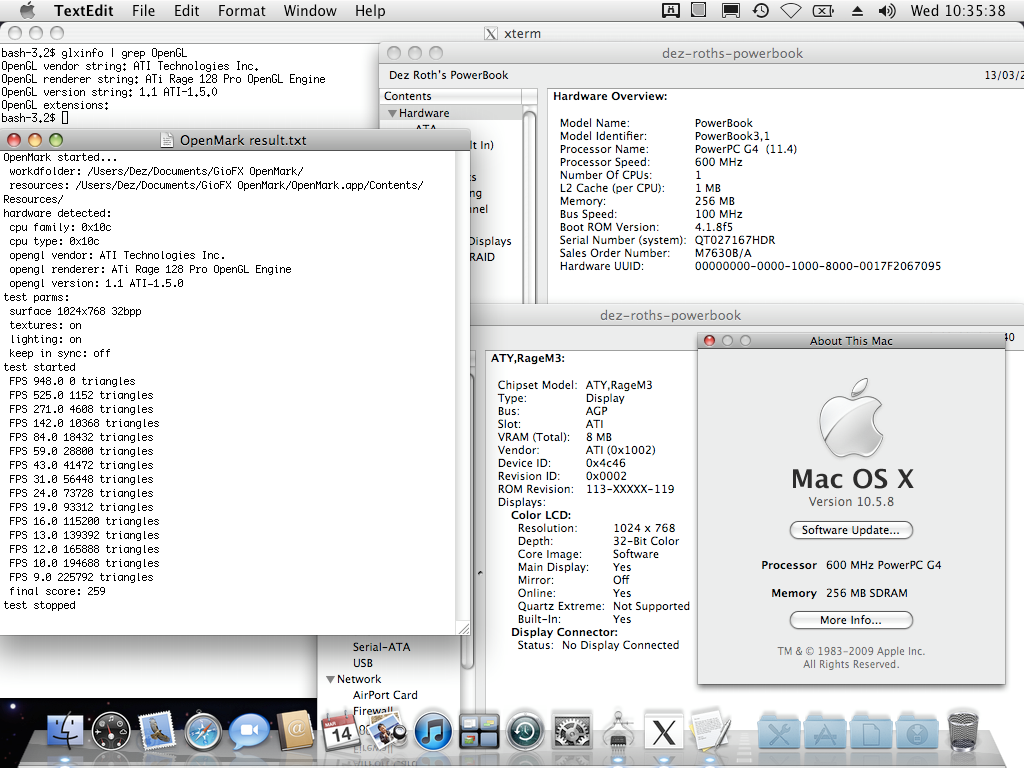Select Serial-ATA in the sidebar
The image size is (1024, 768).
point(381,647)
